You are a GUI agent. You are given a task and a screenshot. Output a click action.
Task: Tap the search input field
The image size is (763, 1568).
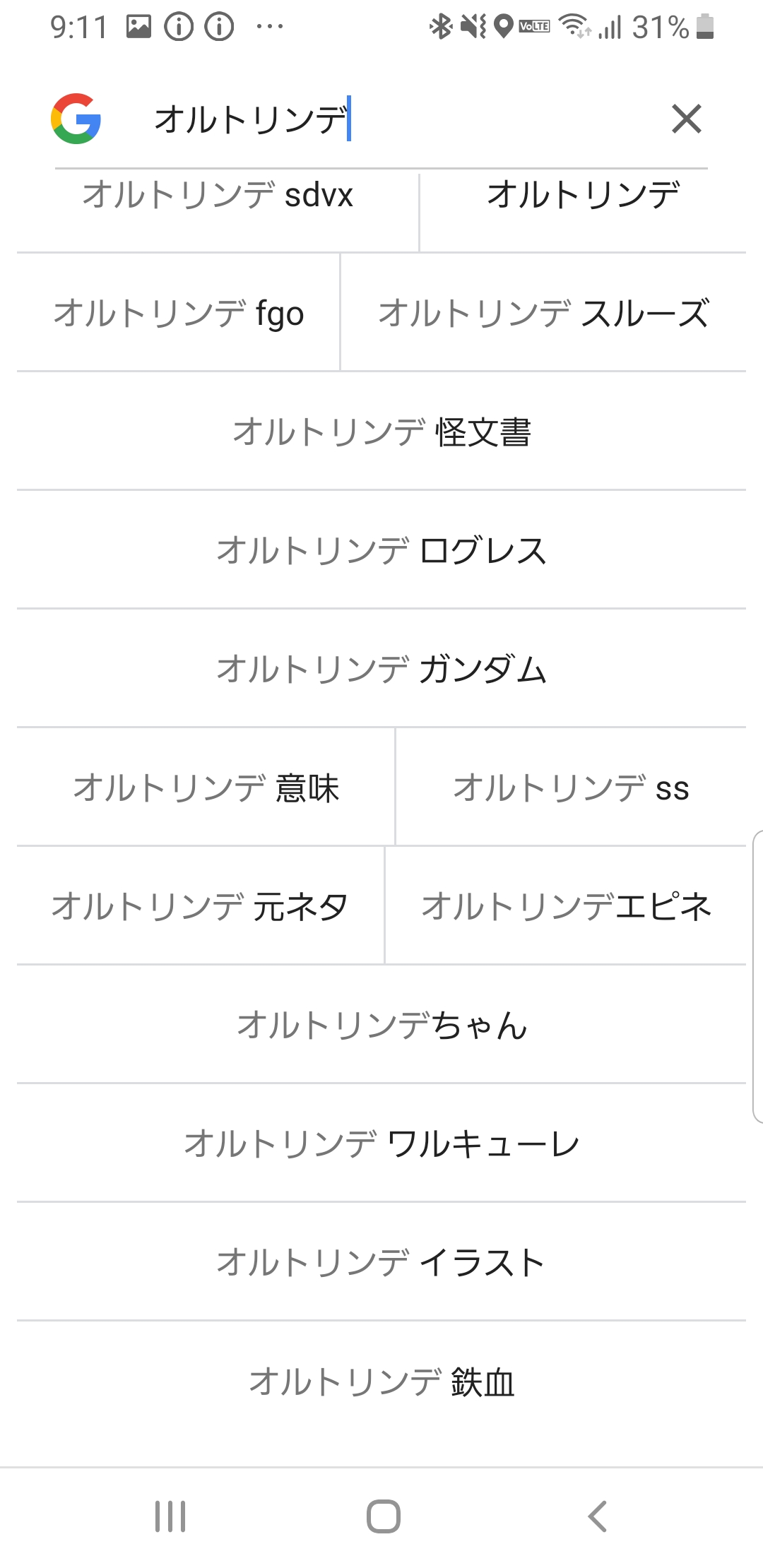(x=396, y=119)
